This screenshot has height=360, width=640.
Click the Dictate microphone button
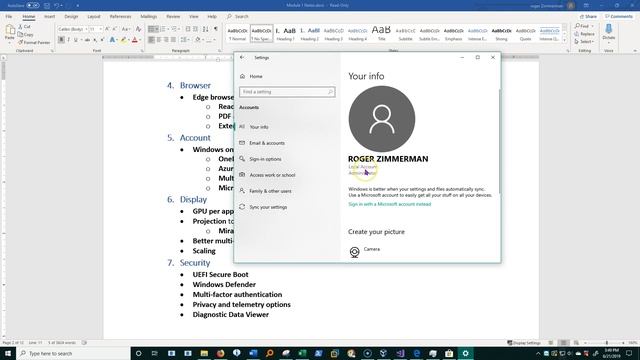[609, 32]
